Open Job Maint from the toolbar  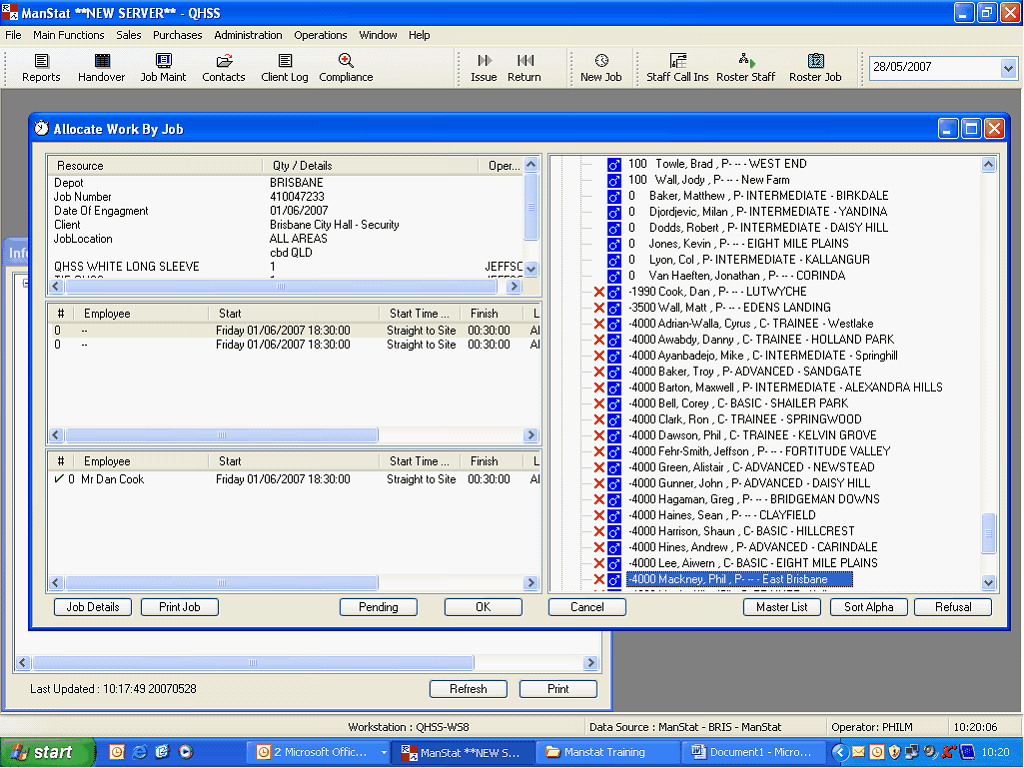pos(163,62)
